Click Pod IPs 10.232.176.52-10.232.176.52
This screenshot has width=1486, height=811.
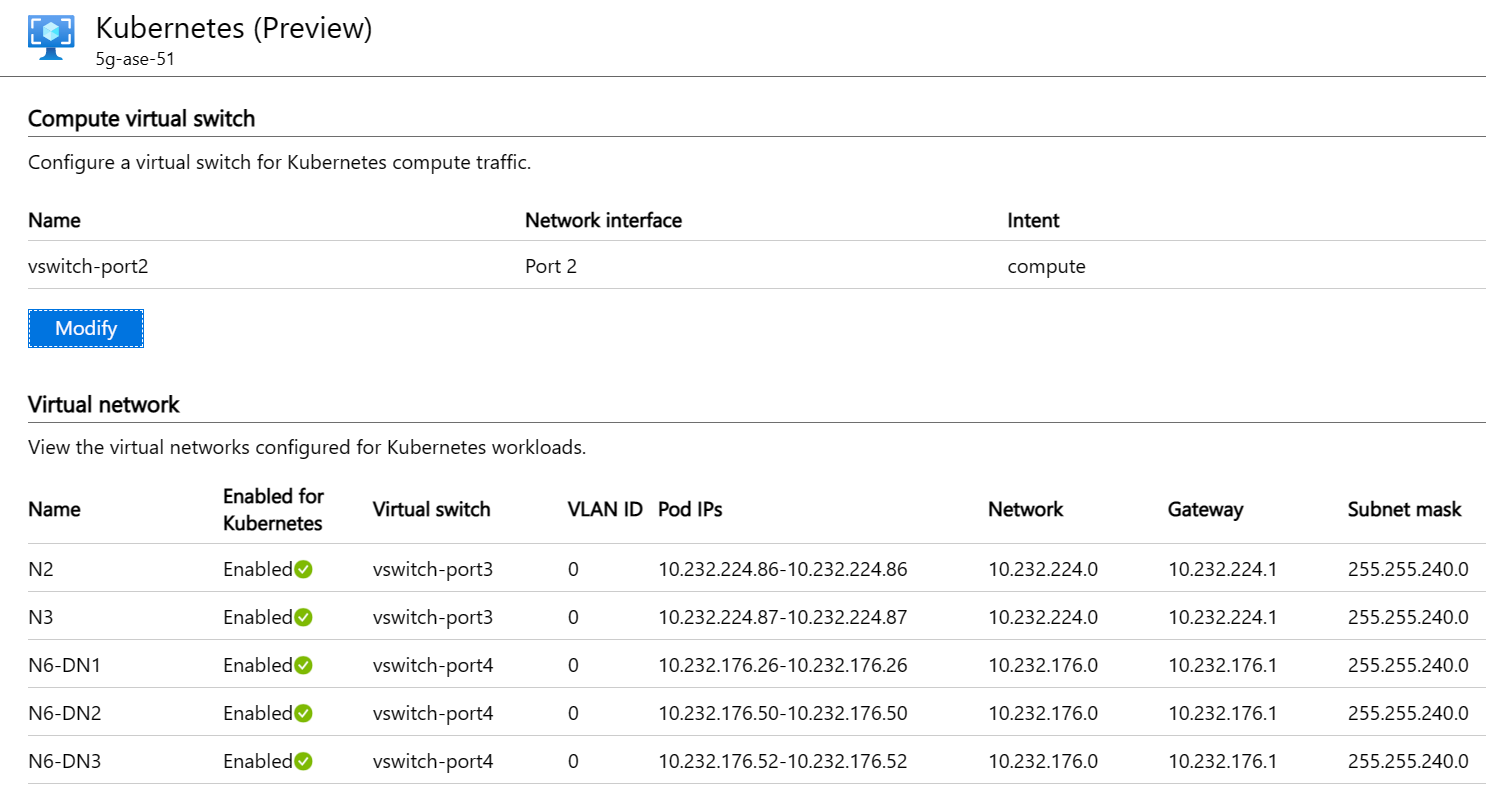[782, 762]
